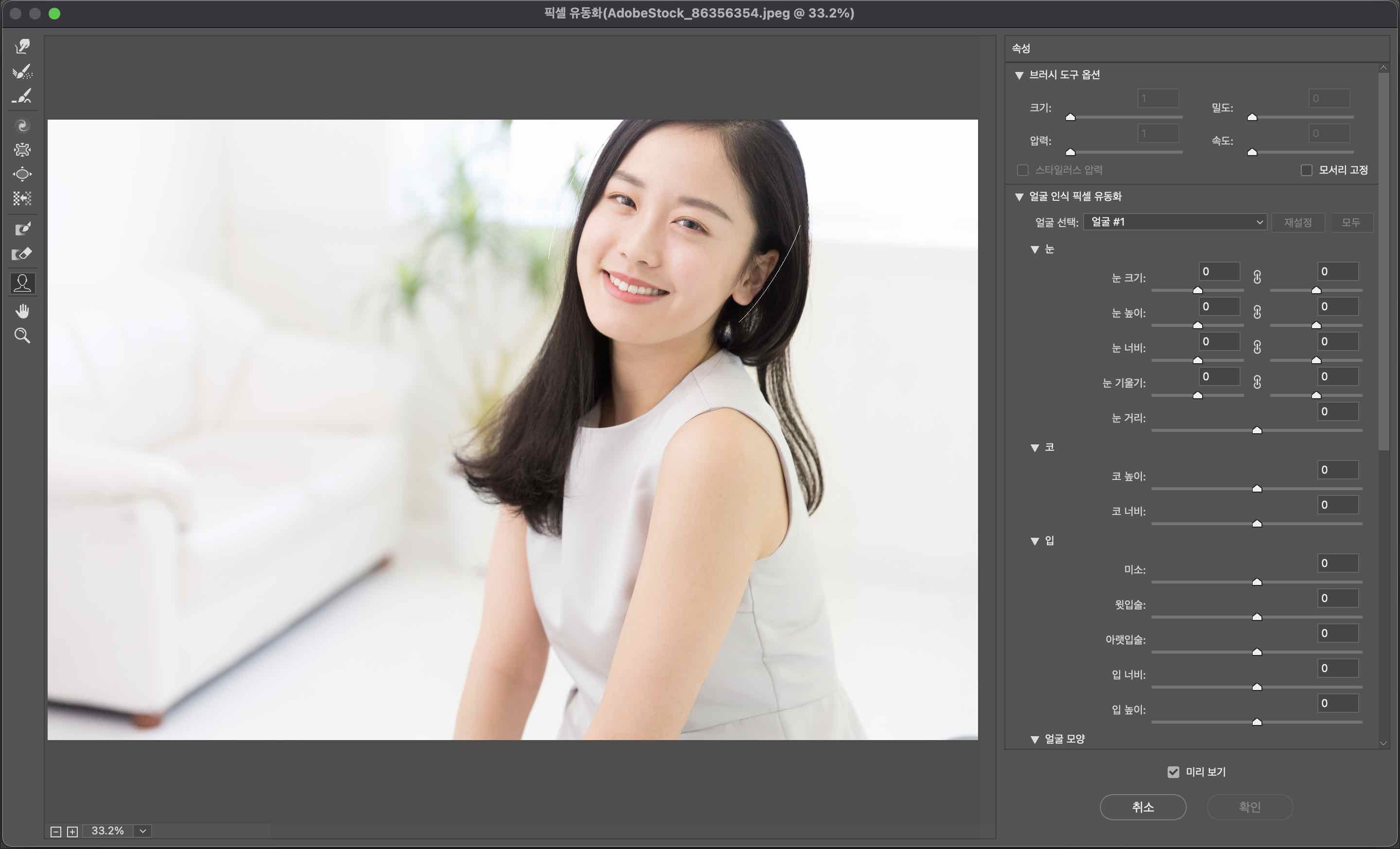
Task: Enable the 모서리 고정 checkbox
Action: pos(1306,170)
